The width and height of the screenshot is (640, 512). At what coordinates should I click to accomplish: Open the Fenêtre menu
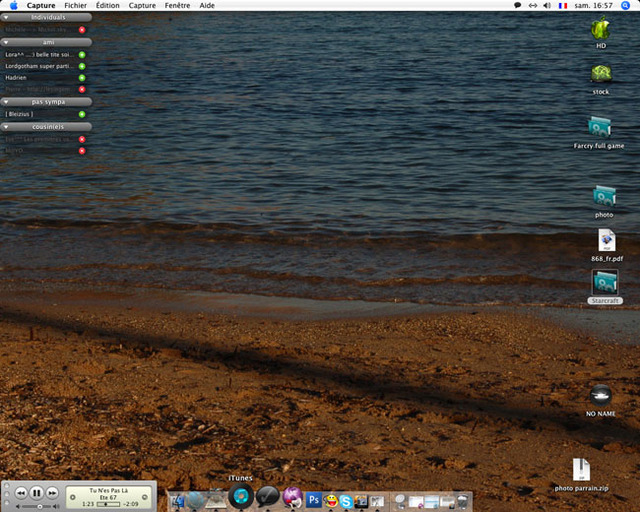pos(177,6)
